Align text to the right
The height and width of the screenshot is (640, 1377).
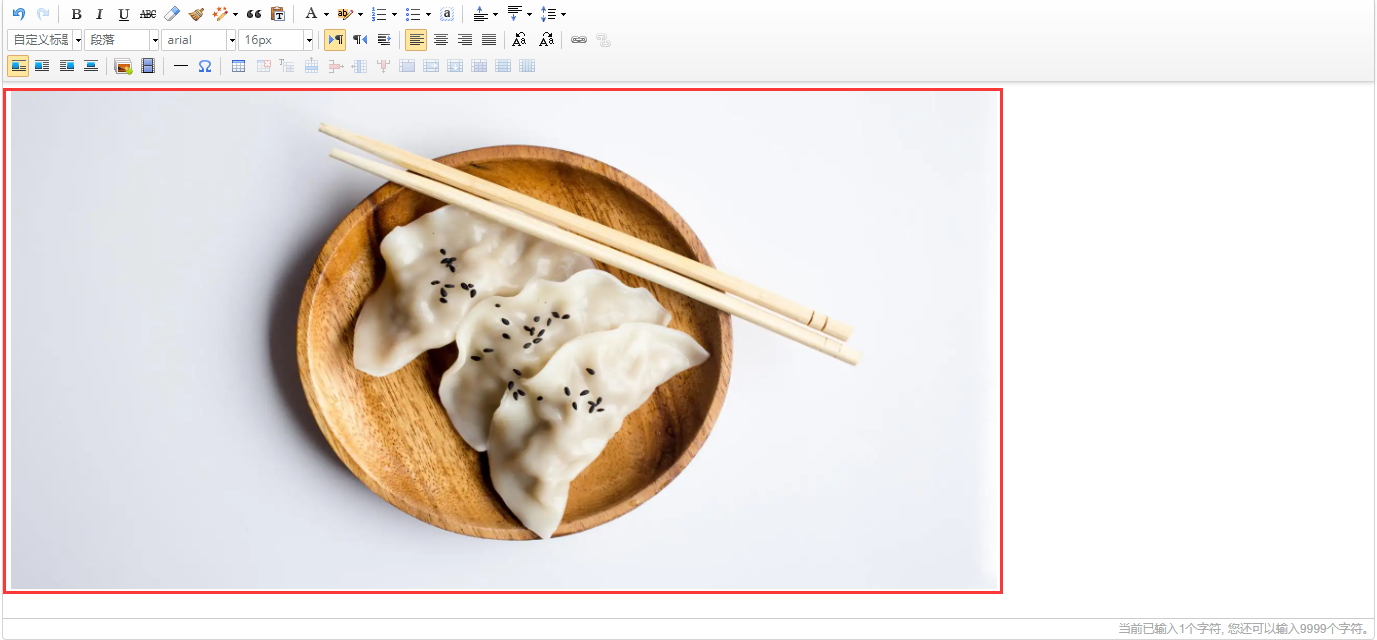(464, 40)
